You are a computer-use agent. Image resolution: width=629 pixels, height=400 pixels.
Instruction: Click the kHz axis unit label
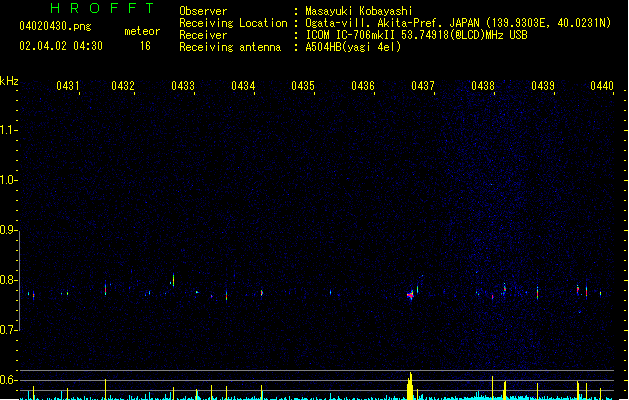tap(9, 81)
